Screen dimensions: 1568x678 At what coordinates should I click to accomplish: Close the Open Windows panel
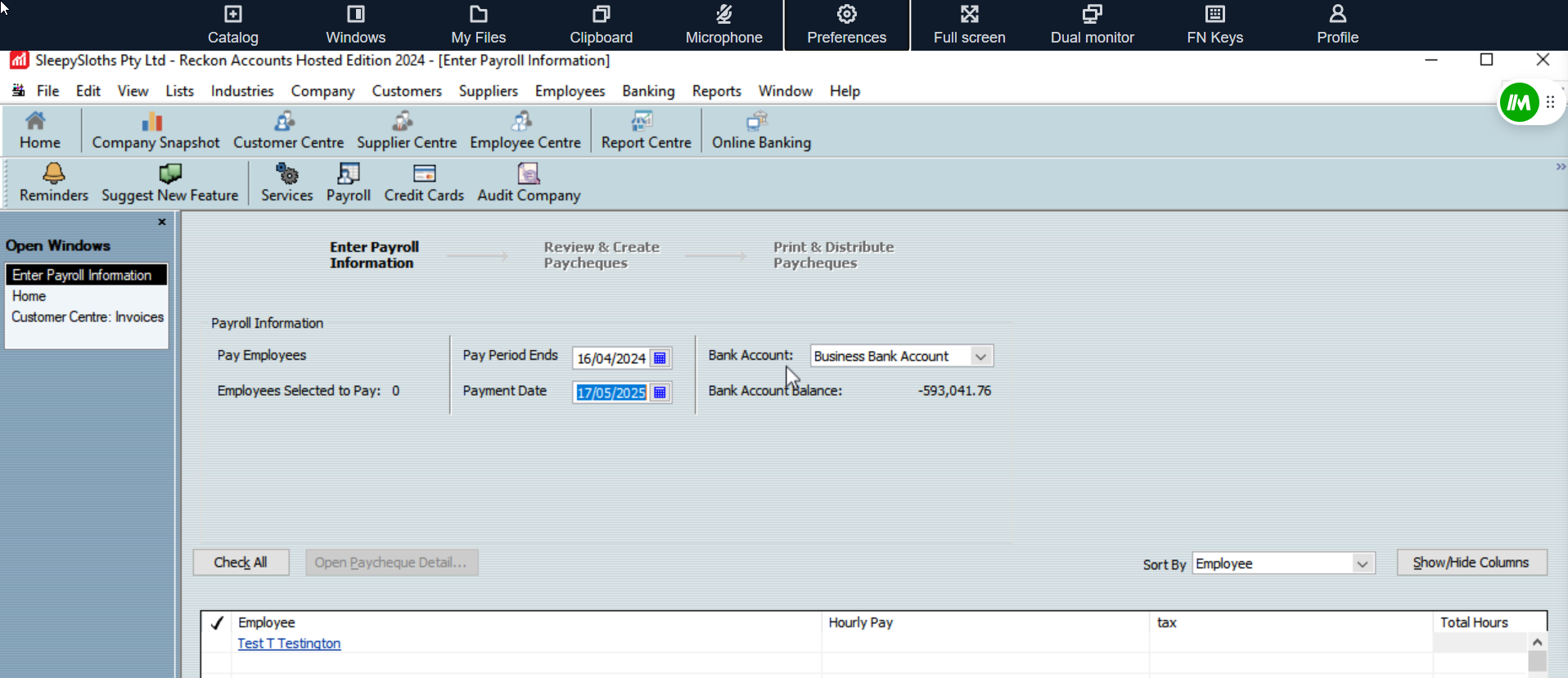(x=162, y=222)
